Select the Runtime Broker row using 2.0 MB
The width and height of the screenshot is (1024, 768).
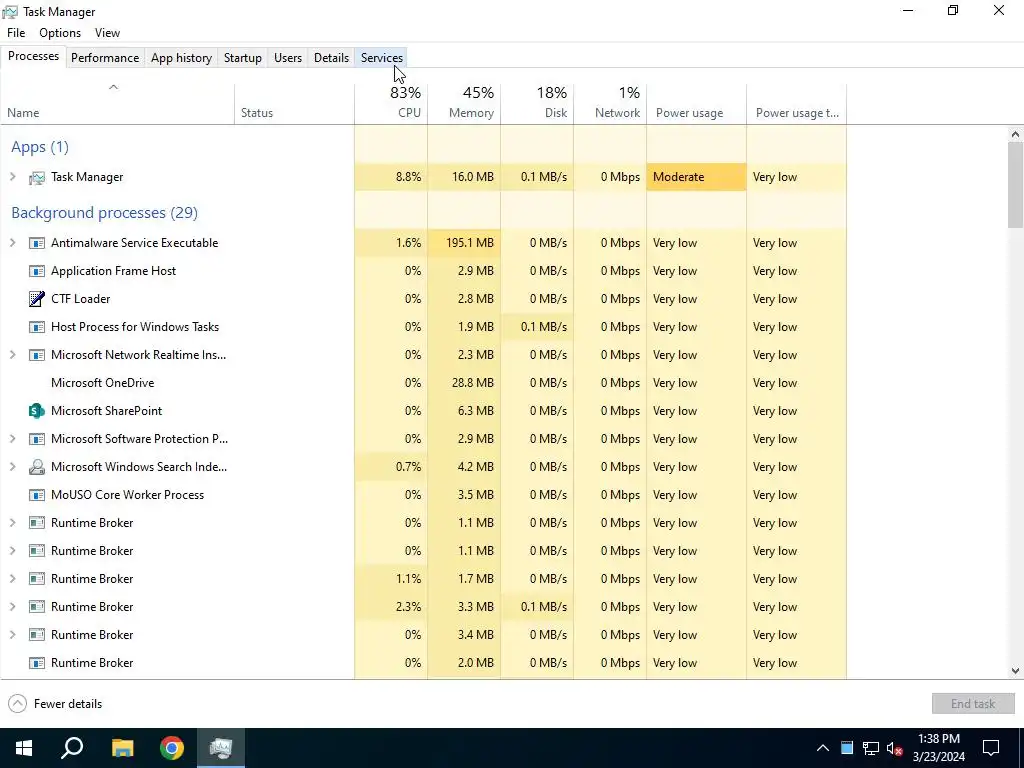pyautogui.click(x=423, y=663)
